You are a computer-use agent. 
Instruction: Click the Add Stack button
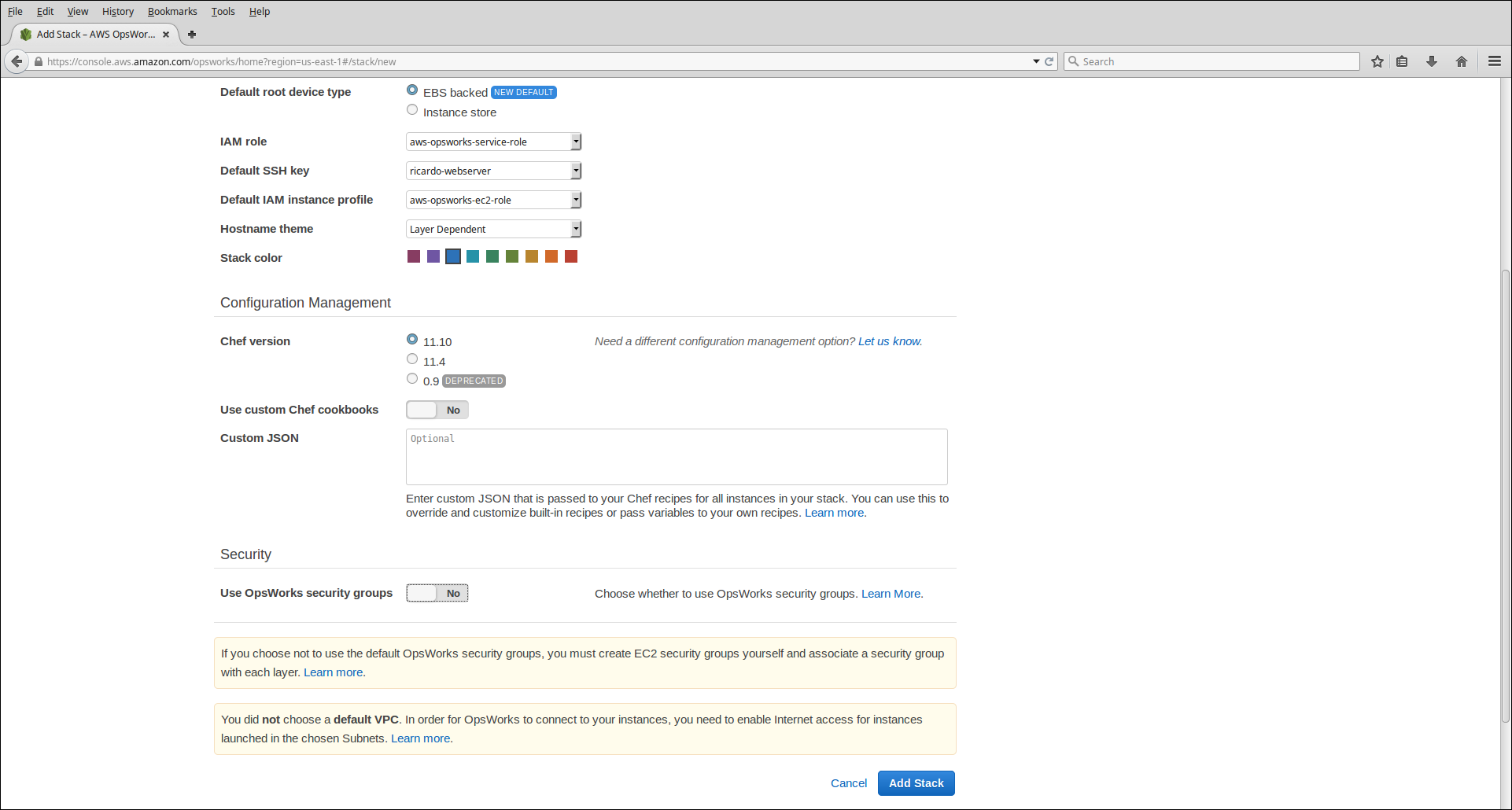916,783
